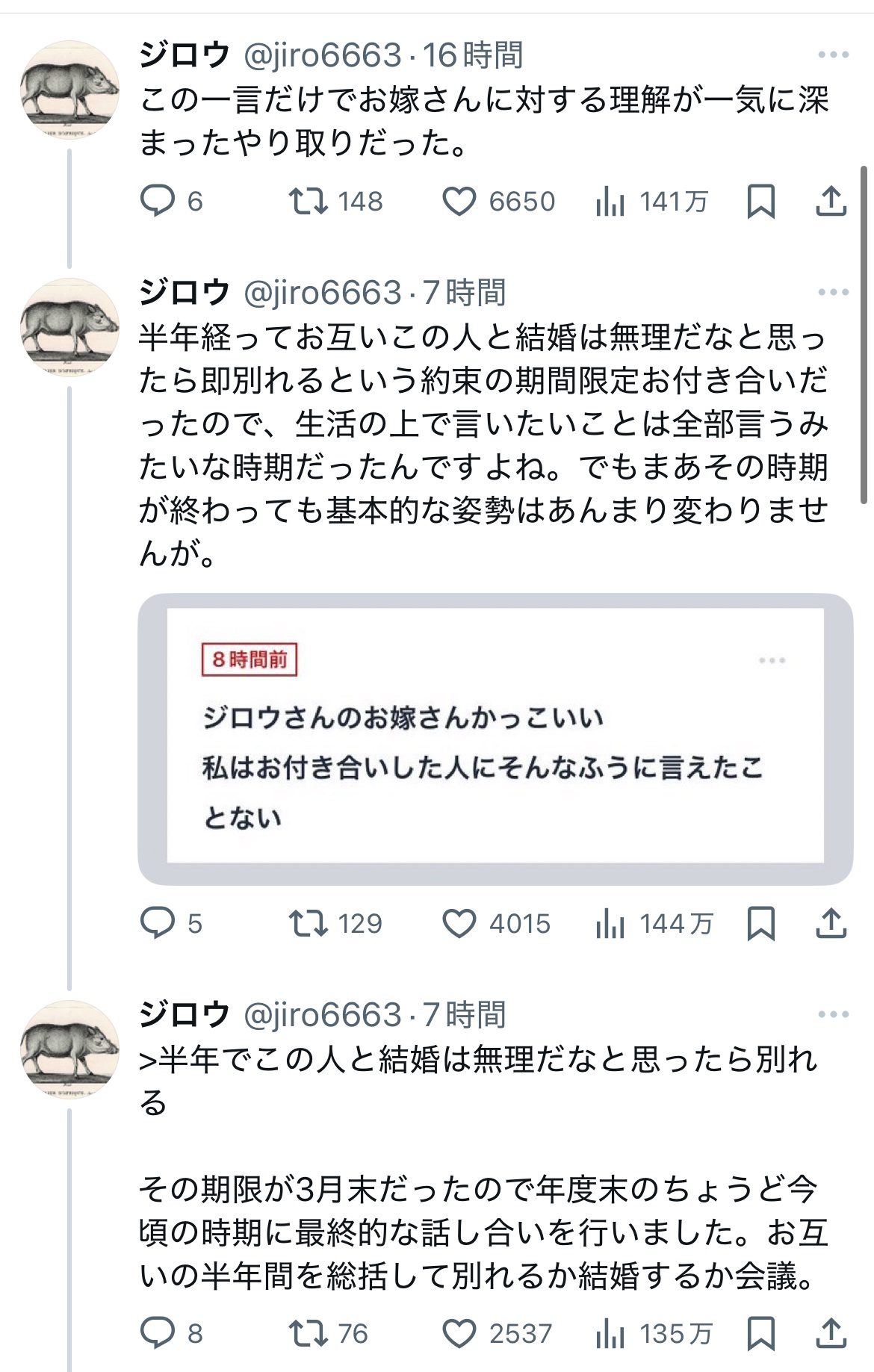Viewport: 874px width, 1372px height.
Task: Like the tweet with 4015 likes
Action: [459, 923]
